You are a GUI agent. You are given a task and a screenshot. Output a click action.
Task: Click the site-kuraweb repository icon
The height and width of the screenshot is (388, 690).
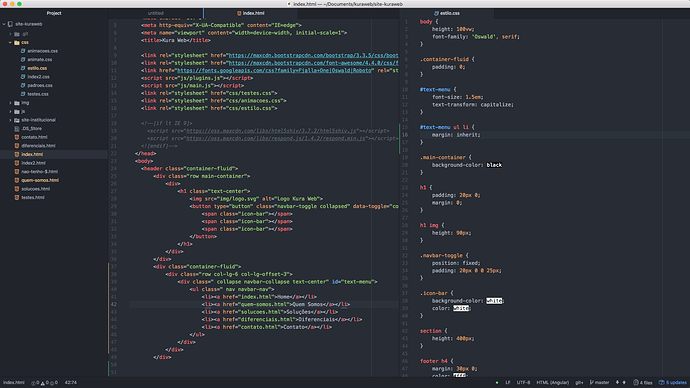(x=10, y=24)
